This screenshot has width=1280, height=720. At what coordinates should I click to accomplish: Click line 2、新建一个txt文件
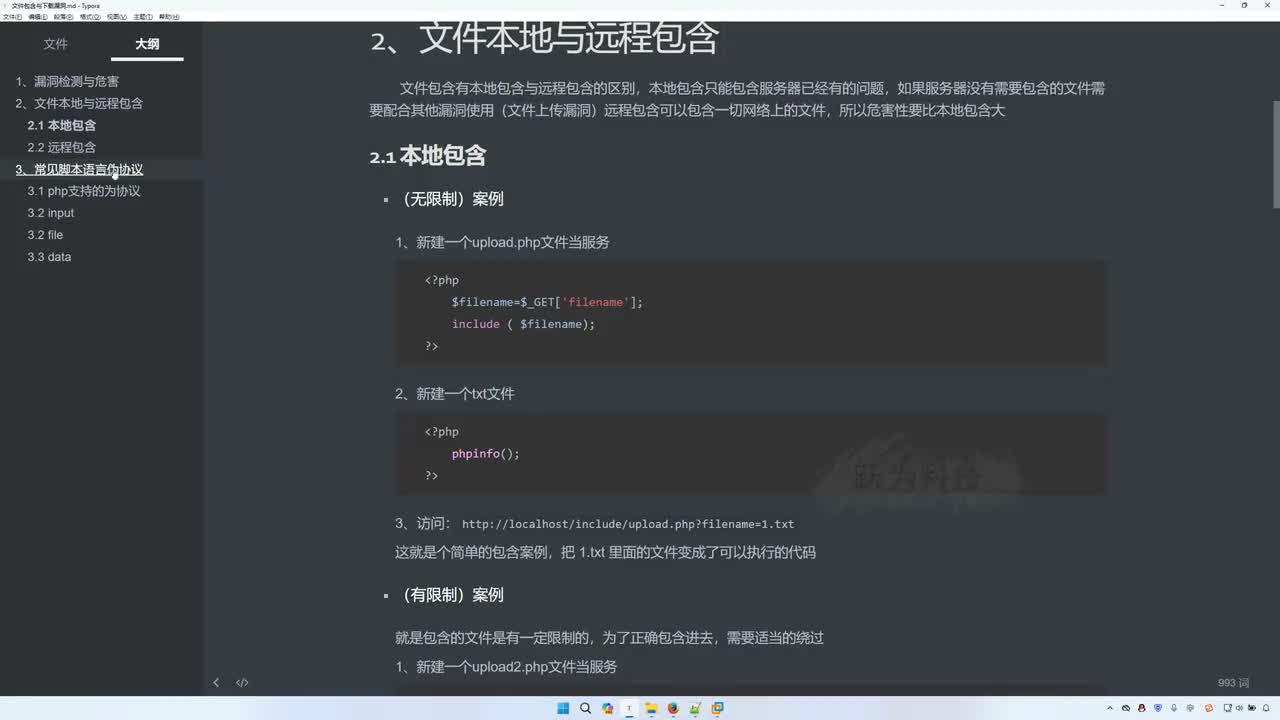pyautogui.click(x=455, y=394)
